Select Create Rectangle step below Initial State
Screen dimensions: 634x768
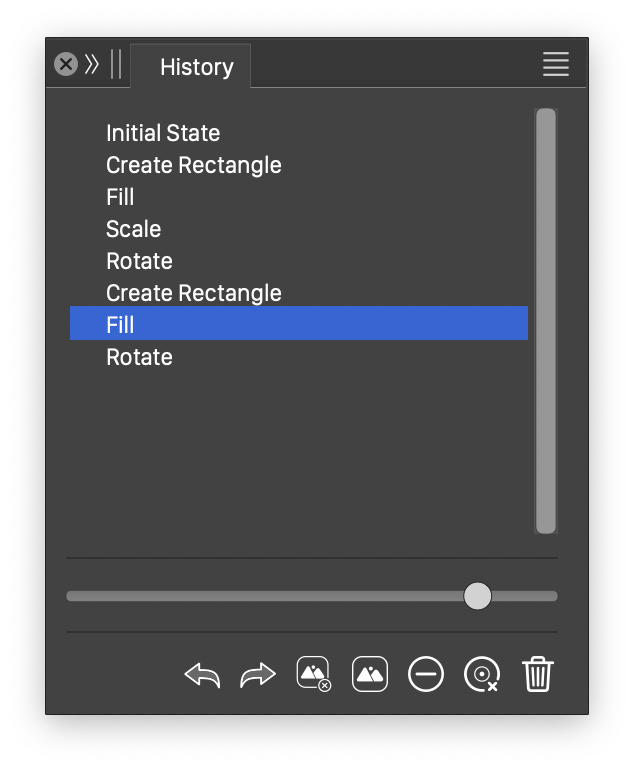(x=193, y=165)
